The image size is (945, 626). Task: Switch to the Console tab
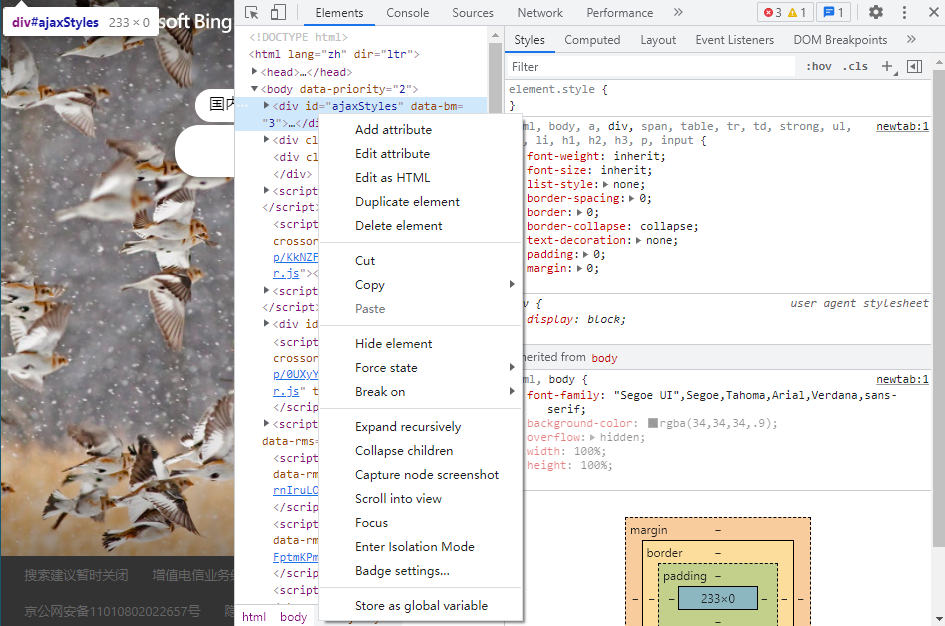point(408,13)
